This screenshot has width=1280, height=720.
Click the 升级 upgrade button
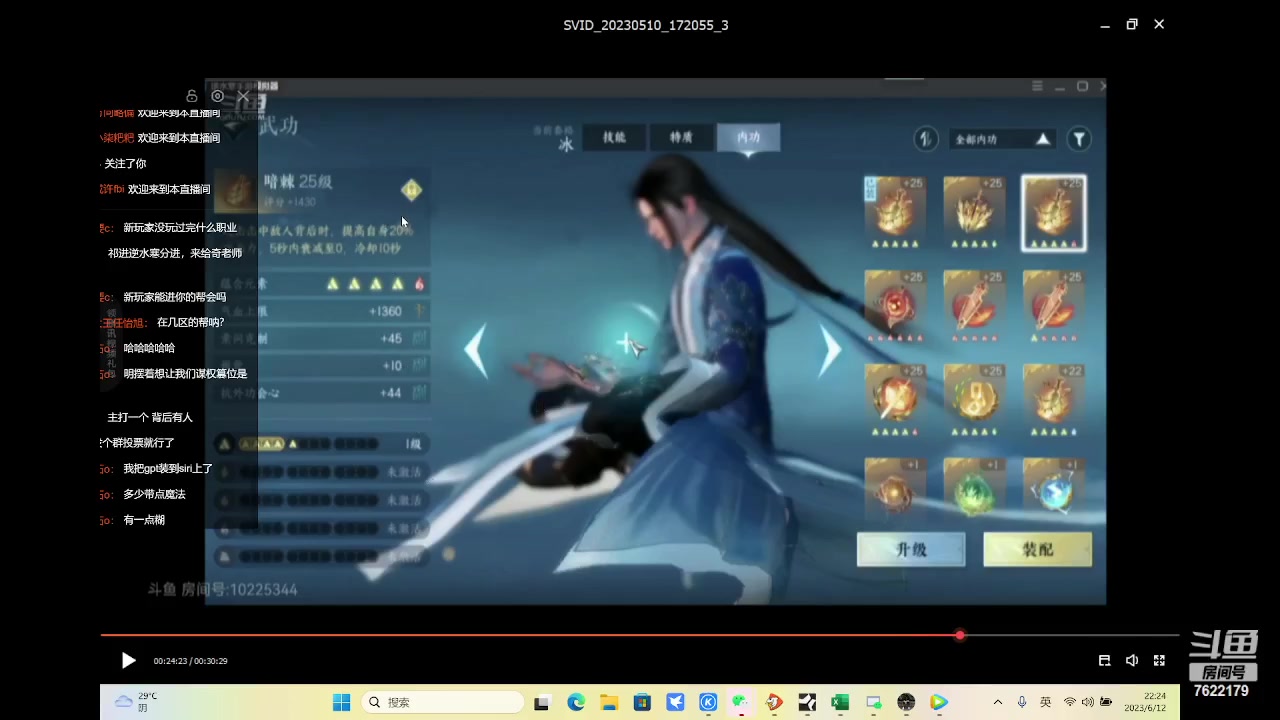point(911,549)
